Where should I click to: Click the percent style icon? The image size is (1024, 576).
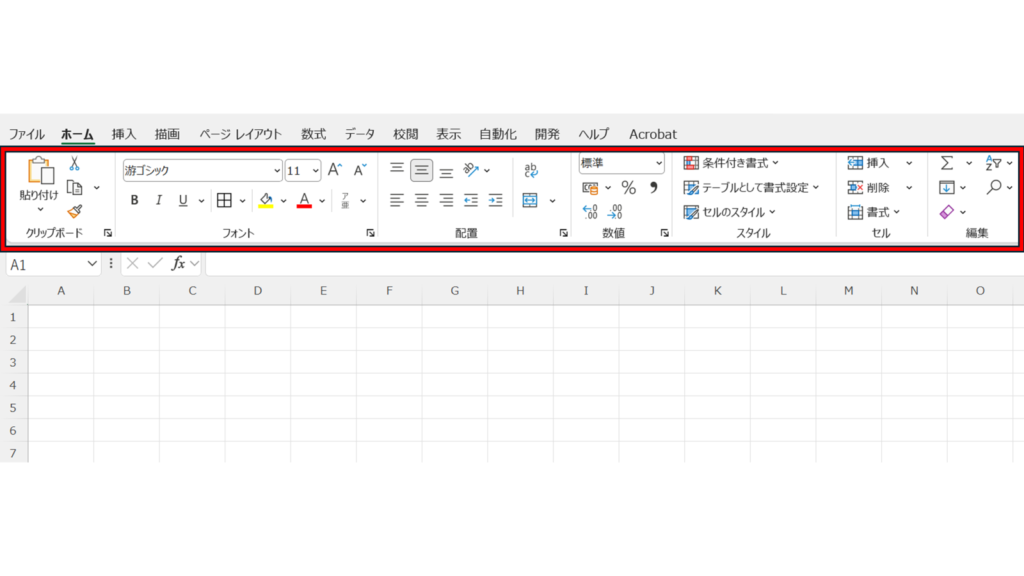click(x=628, y=188)
